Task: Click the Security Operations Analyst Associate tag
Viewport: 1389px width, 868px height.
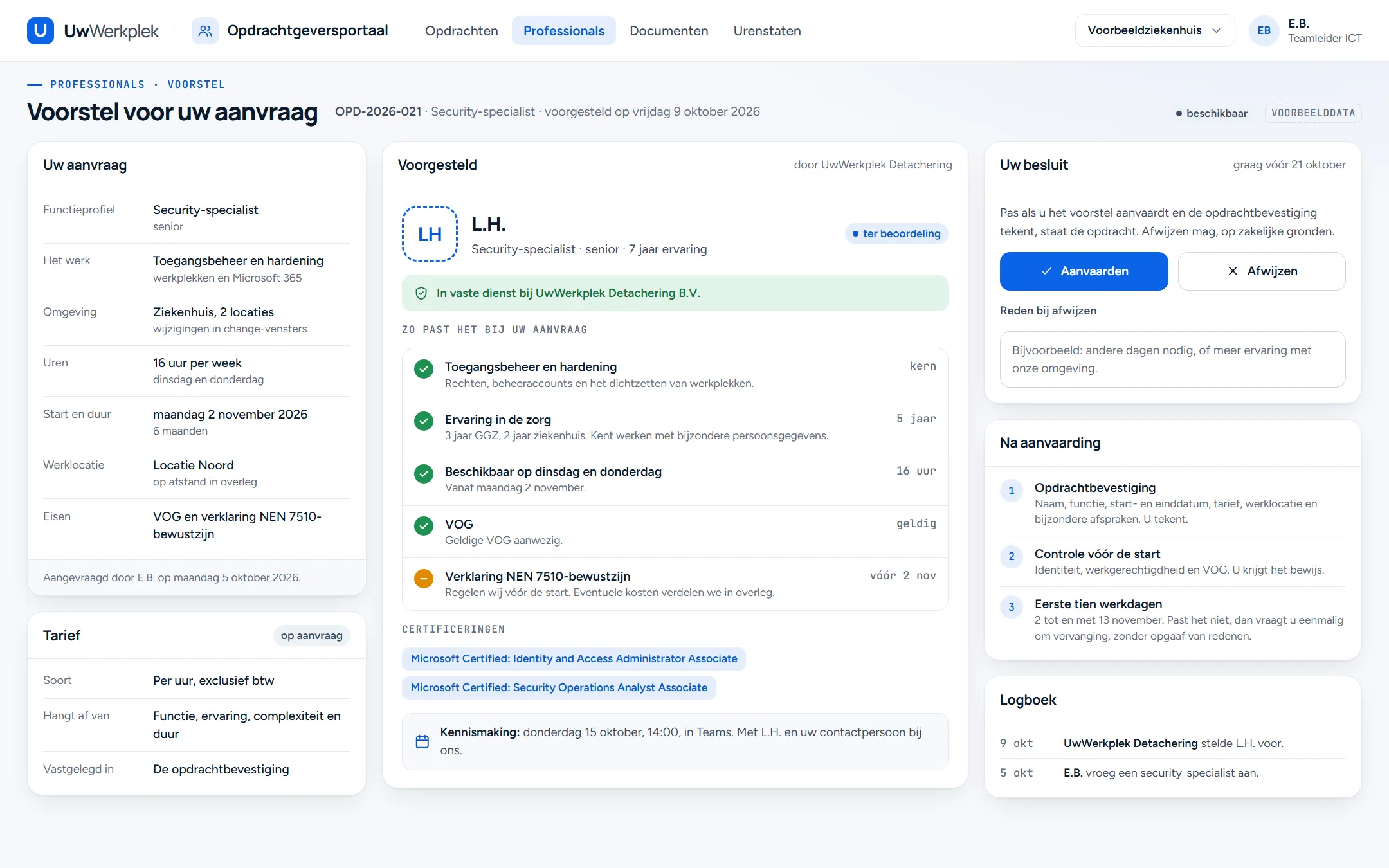Action: tap(559, 687)
